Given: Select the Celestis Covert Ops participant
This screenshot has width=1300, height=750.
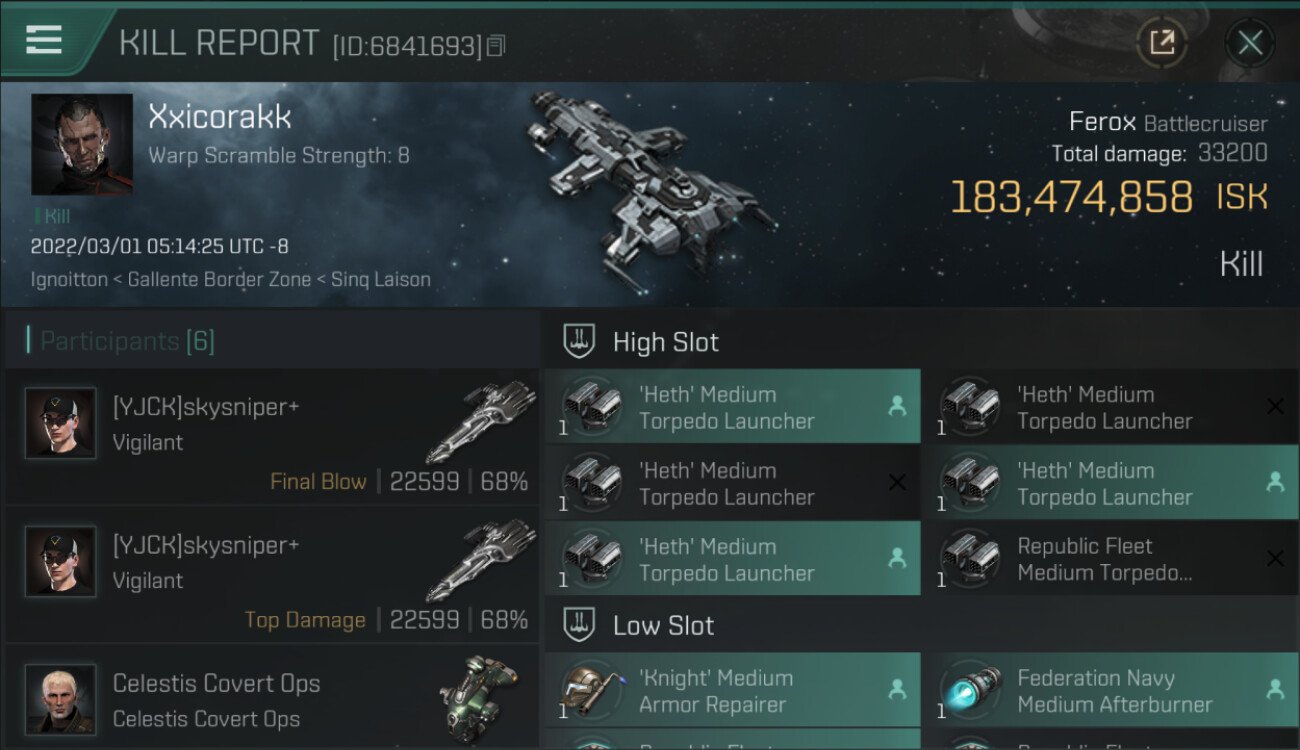Looking at the screenshot, I should (270, 700).
